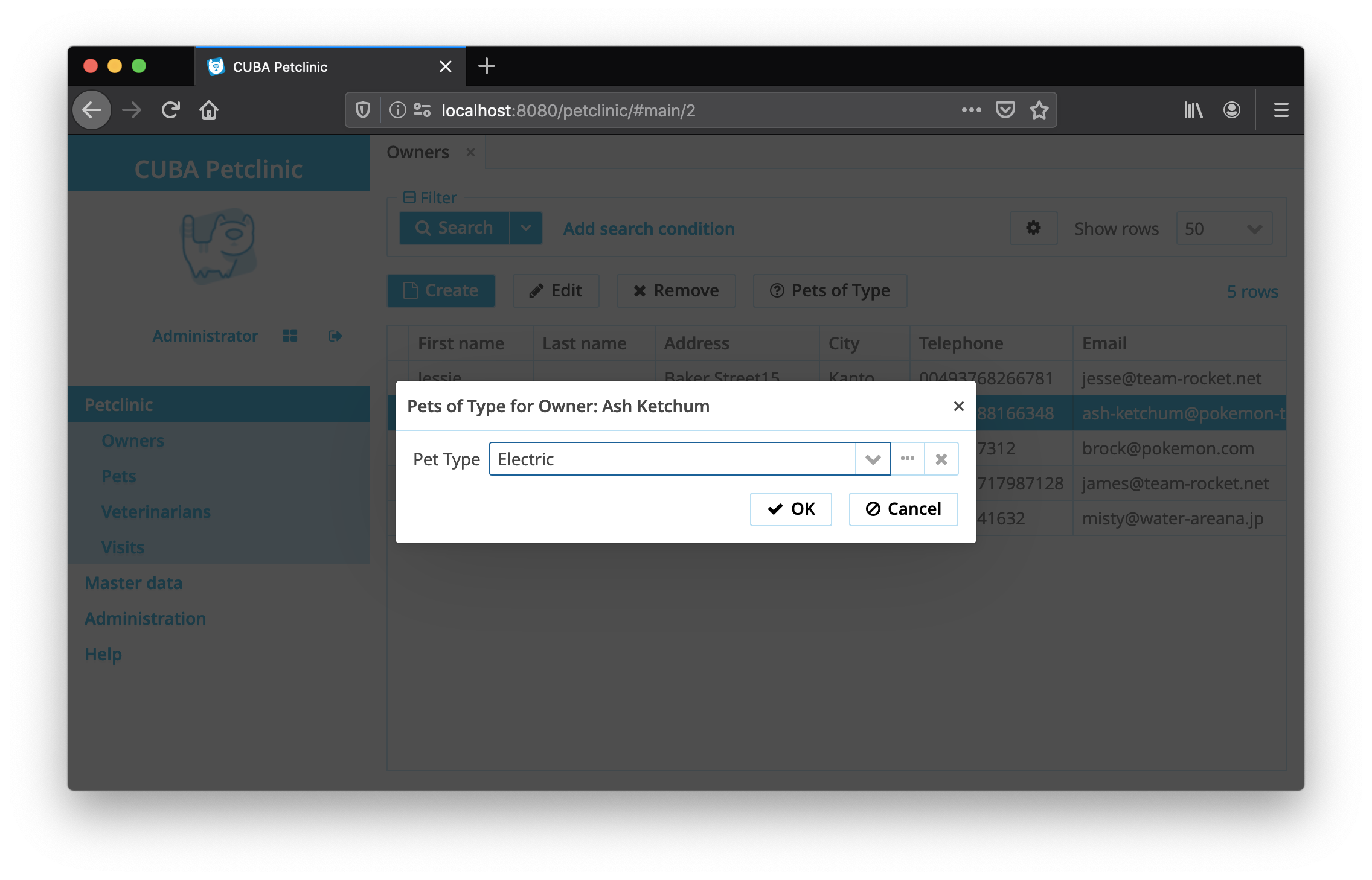Open the filter settings gear icon
The height and width of the screenshot is (880, 1372).
[1033, 228]
